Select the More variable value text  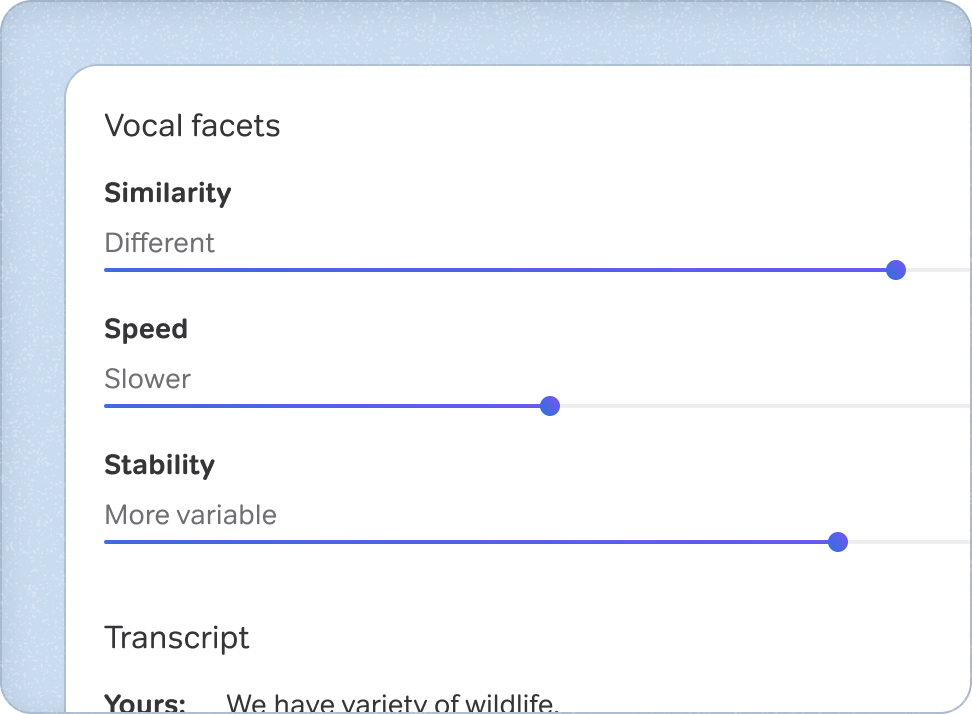click(x=190, y=515)
